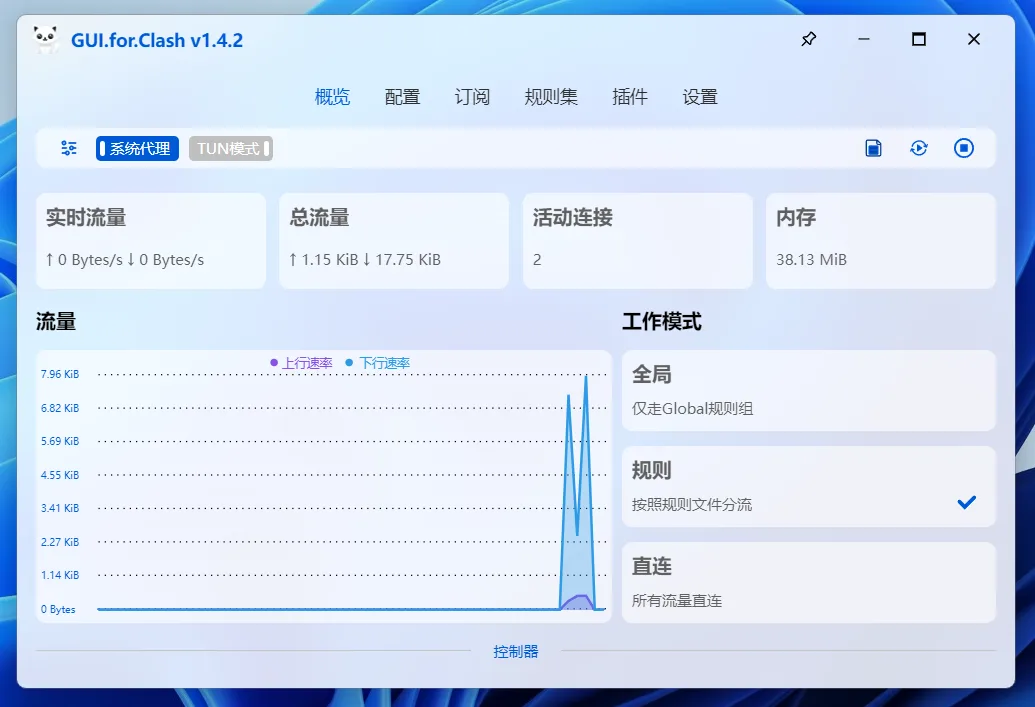
Task: Click the stop kernel icon
Action: (963, 147)
